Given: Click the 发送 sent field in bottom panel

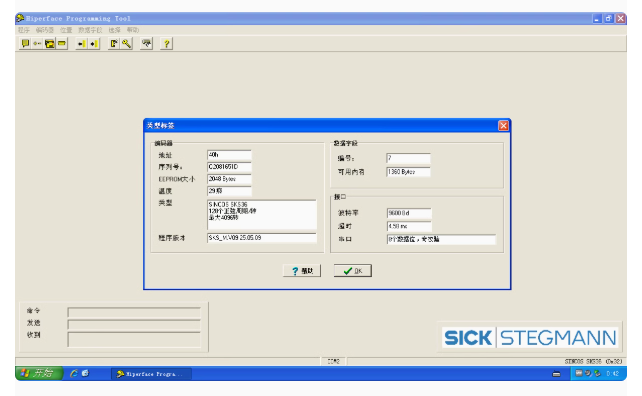Looking at the screenshot, I should tap(134, 325).
